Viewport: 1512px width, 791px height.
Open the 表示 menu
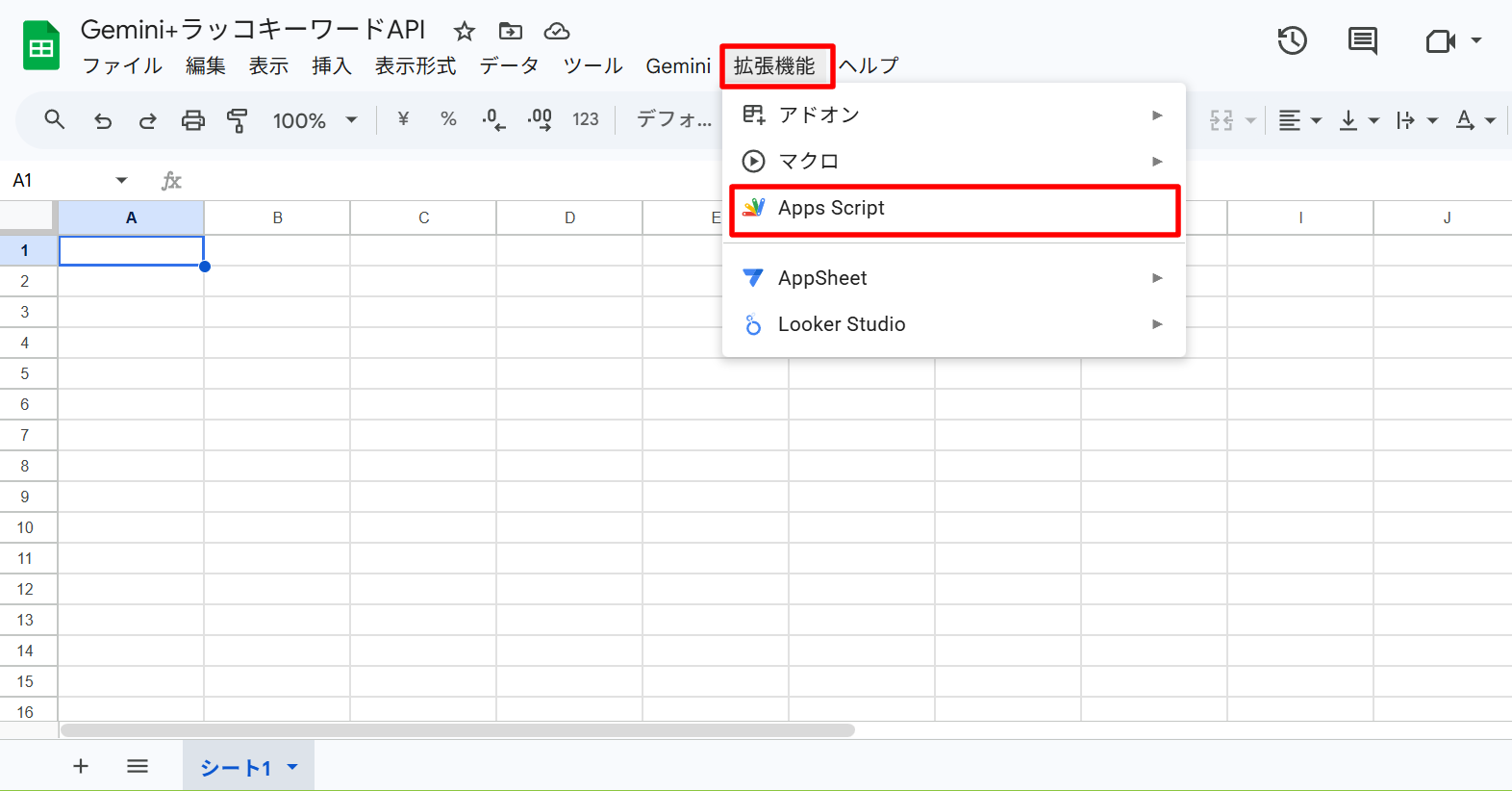click(x=268, y=65)
